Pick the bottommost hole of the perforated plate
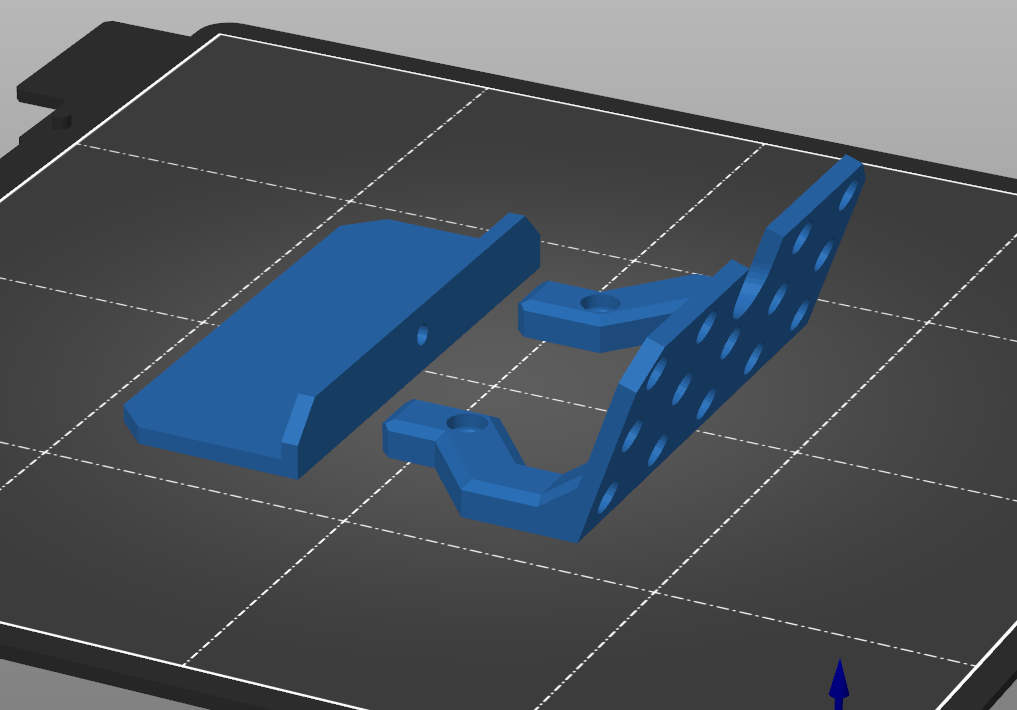 point(609,497)
